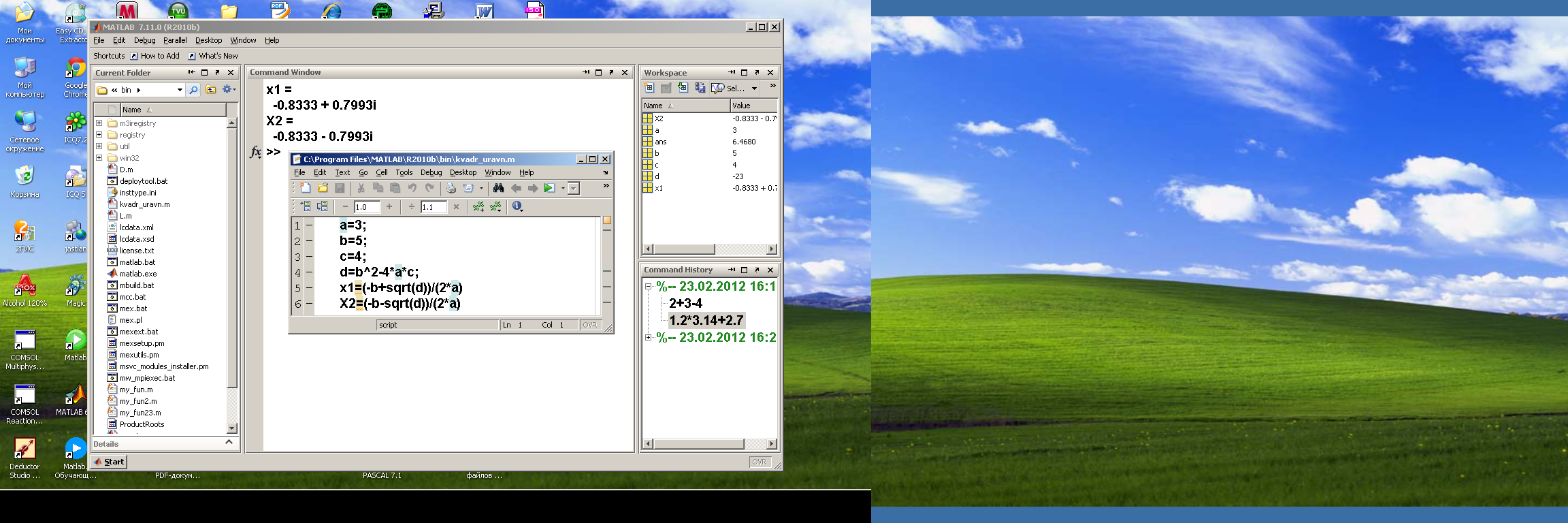This screenshot has height=523, width=1568.
Task: Open MATLAB main Desktop menu
Action: (x=208, y=40)
